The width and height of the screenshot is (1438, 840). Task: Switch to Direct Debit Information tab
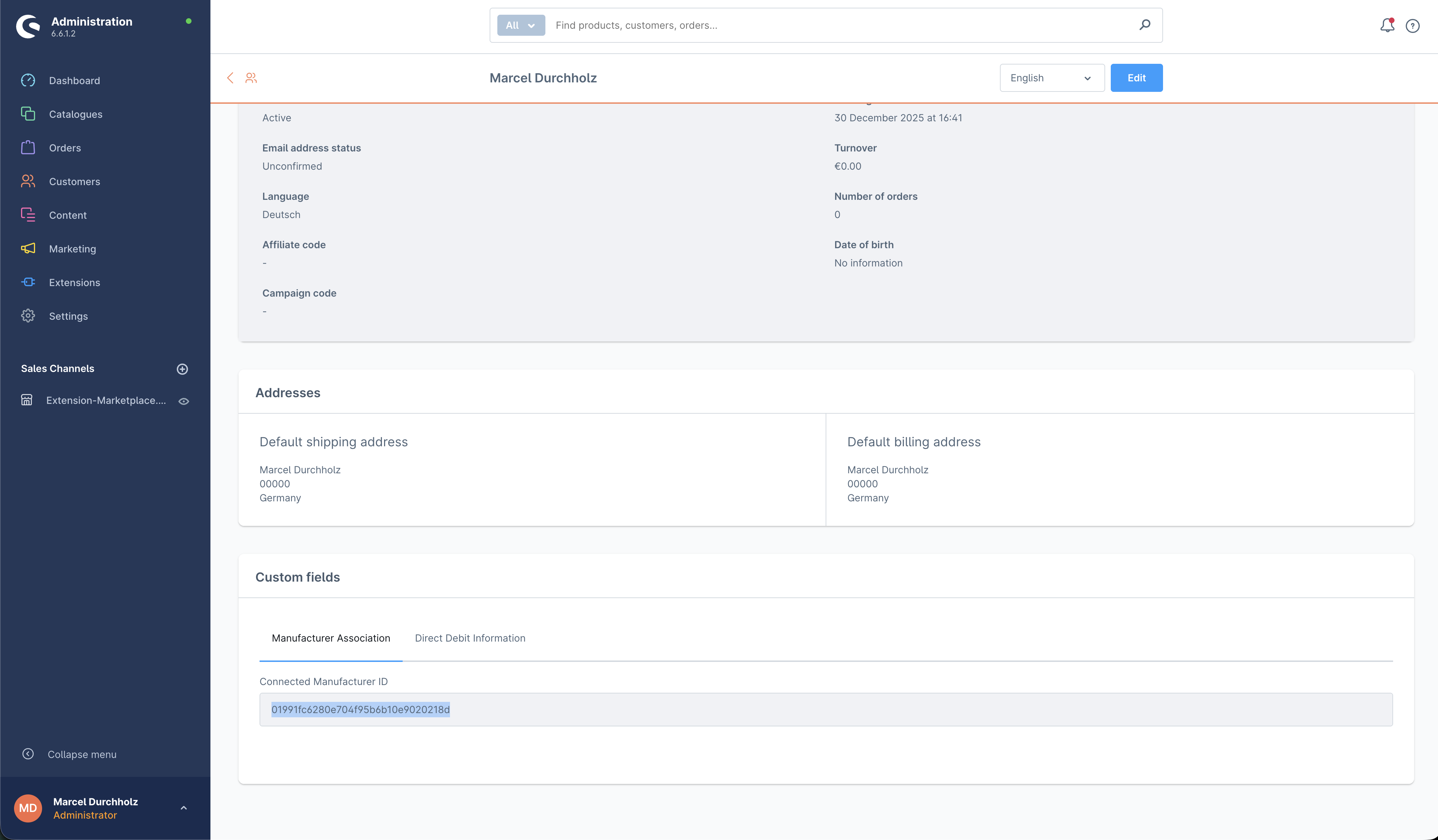[x=470, y=638]
